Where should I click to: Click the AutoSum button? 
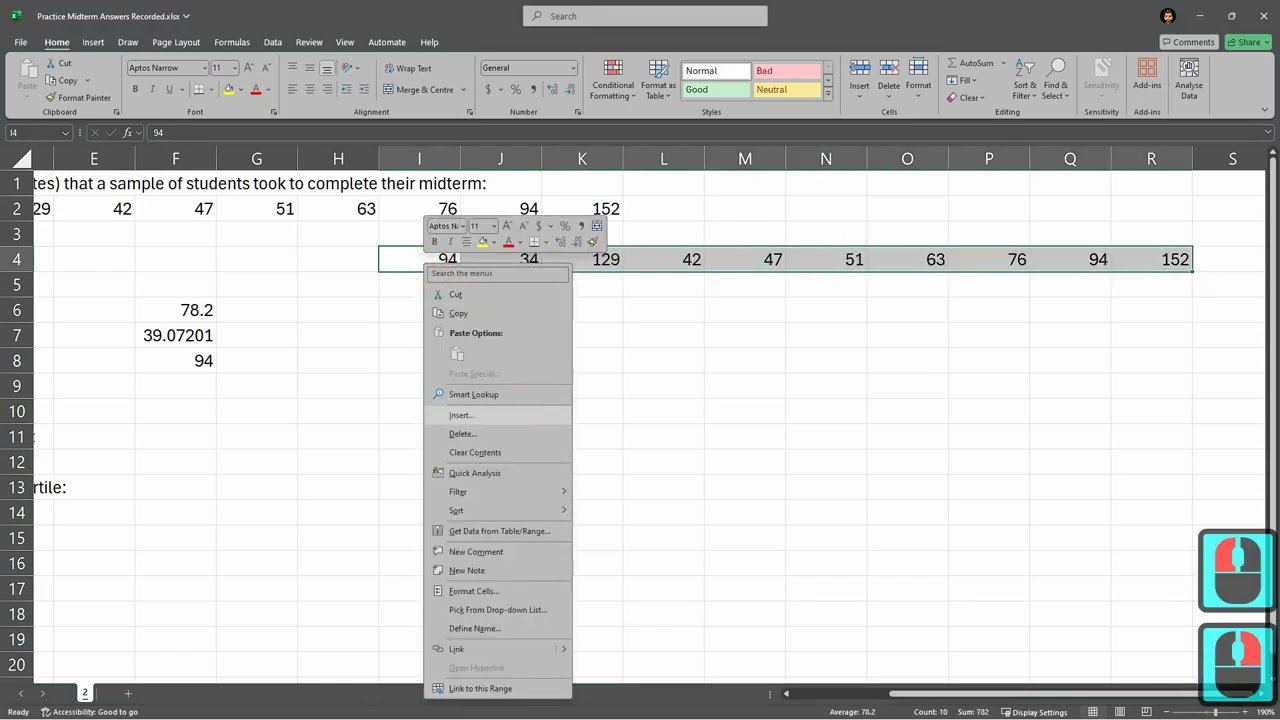tap(970, 63)
